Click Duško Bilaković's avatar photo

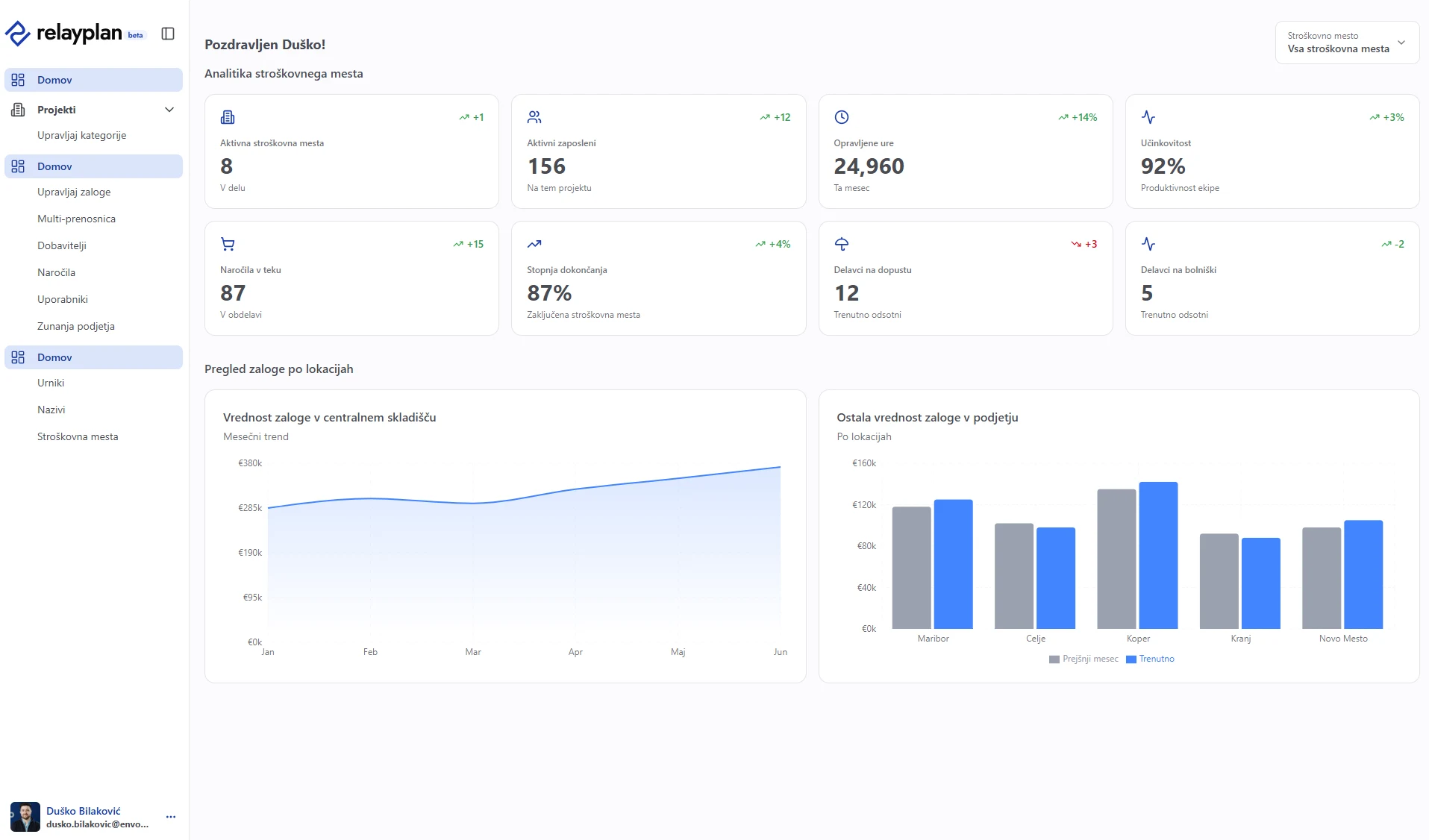25,817
